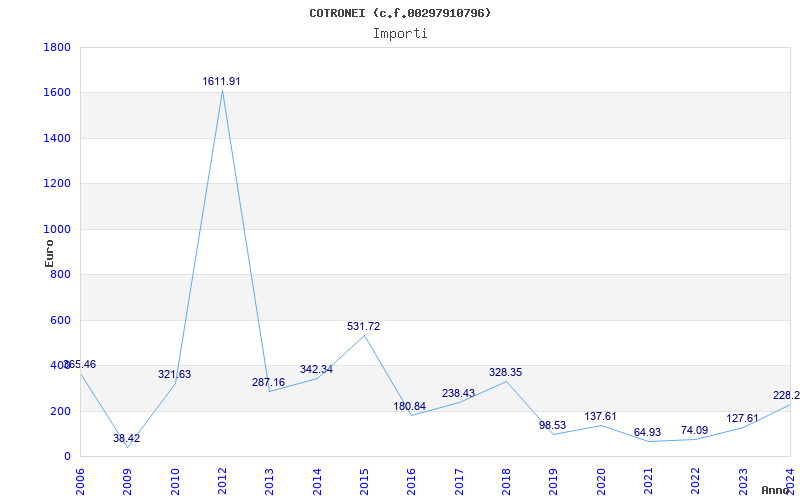Click the y-axis value 1800
The image size is (800, 500).
tap(57, 47)
